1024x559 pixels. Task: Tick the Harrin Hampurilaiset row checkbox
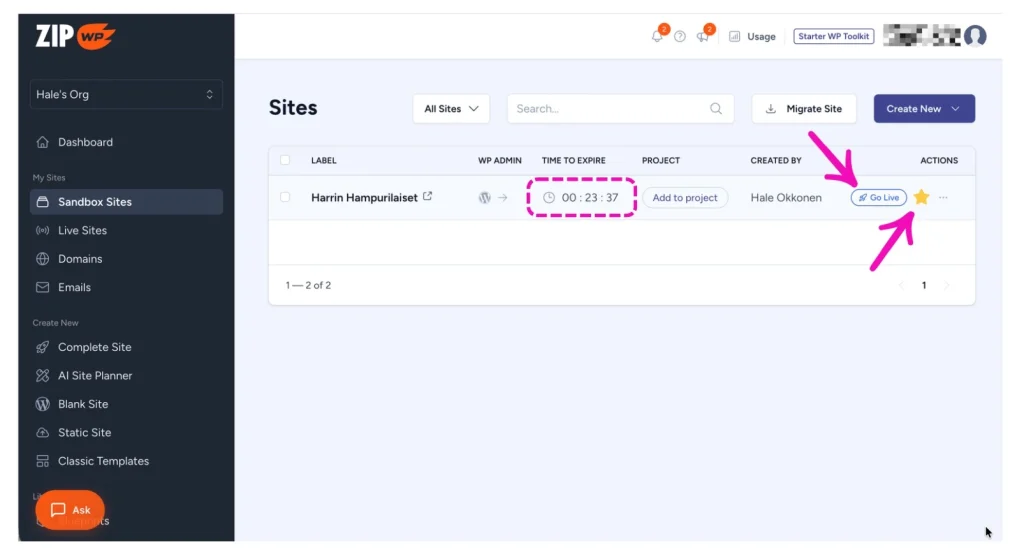(285, 197)
